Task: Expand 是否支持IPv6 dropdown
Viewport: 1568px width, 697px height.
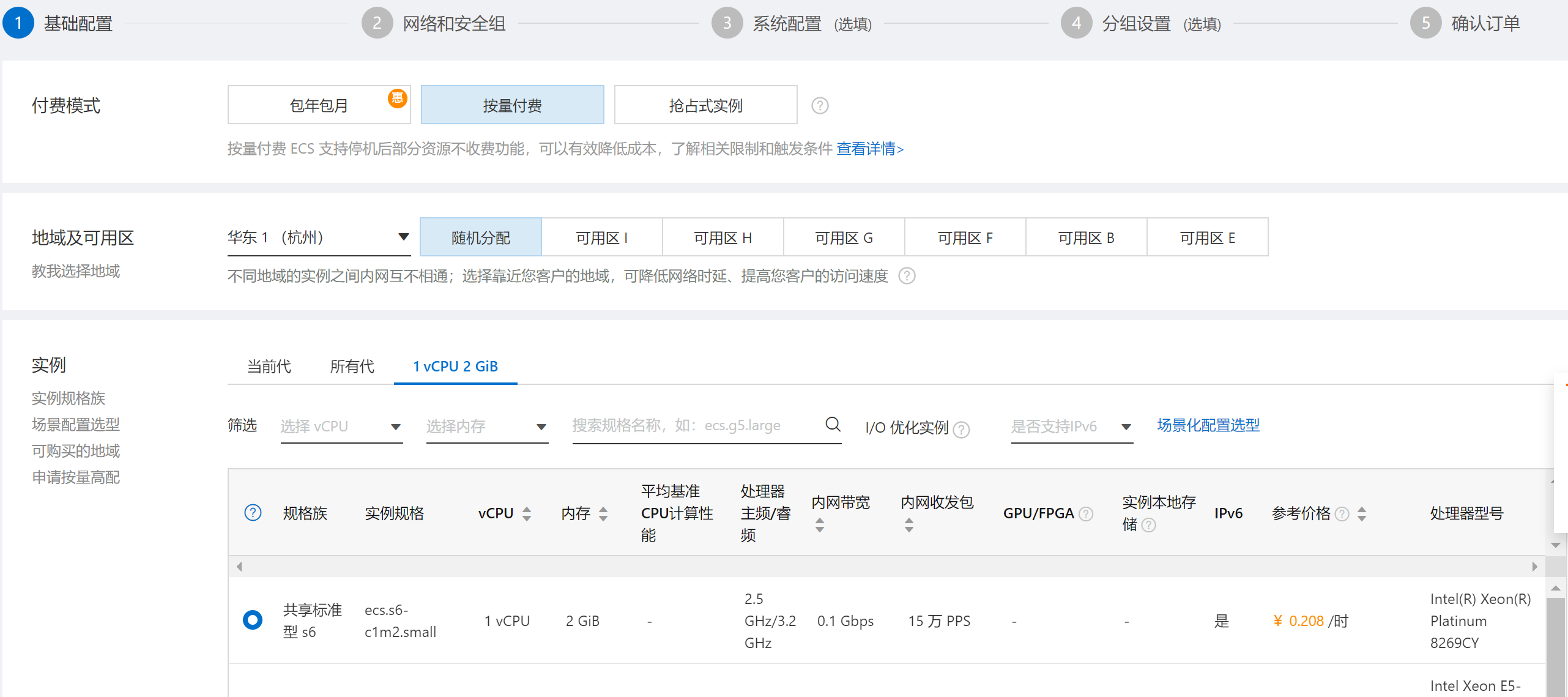Action: click(1071, 427)
